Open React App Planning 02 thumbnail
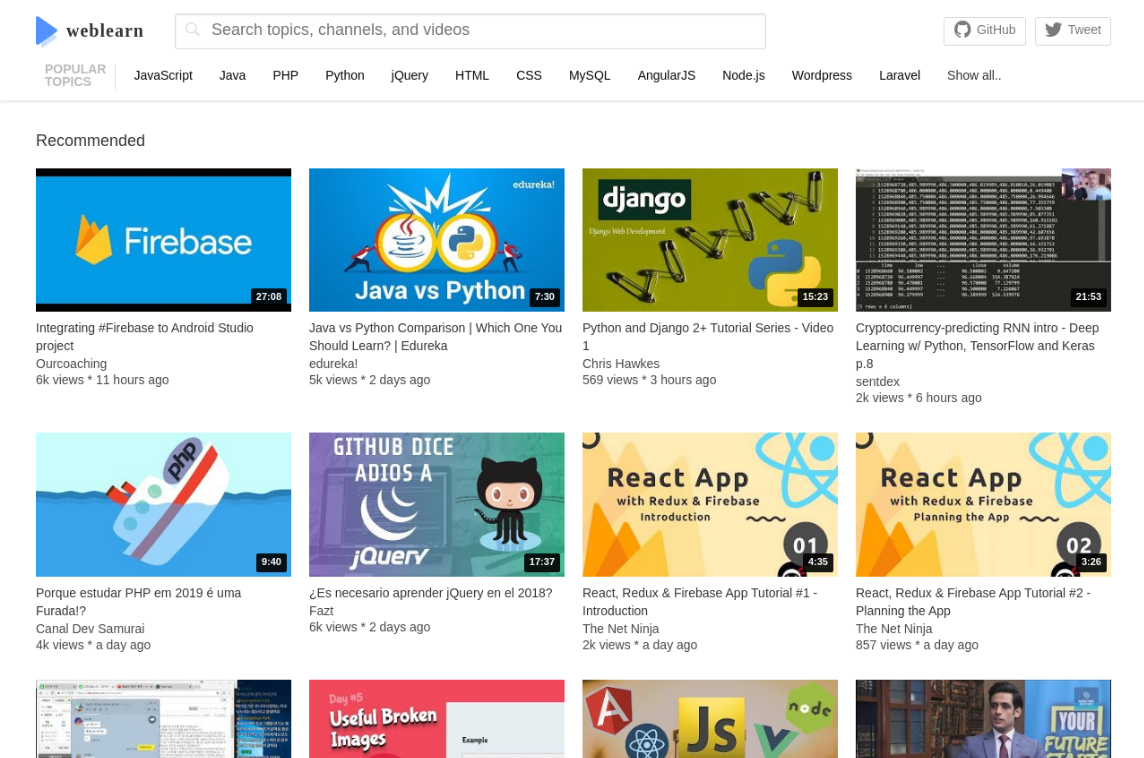 pos(983,505)
